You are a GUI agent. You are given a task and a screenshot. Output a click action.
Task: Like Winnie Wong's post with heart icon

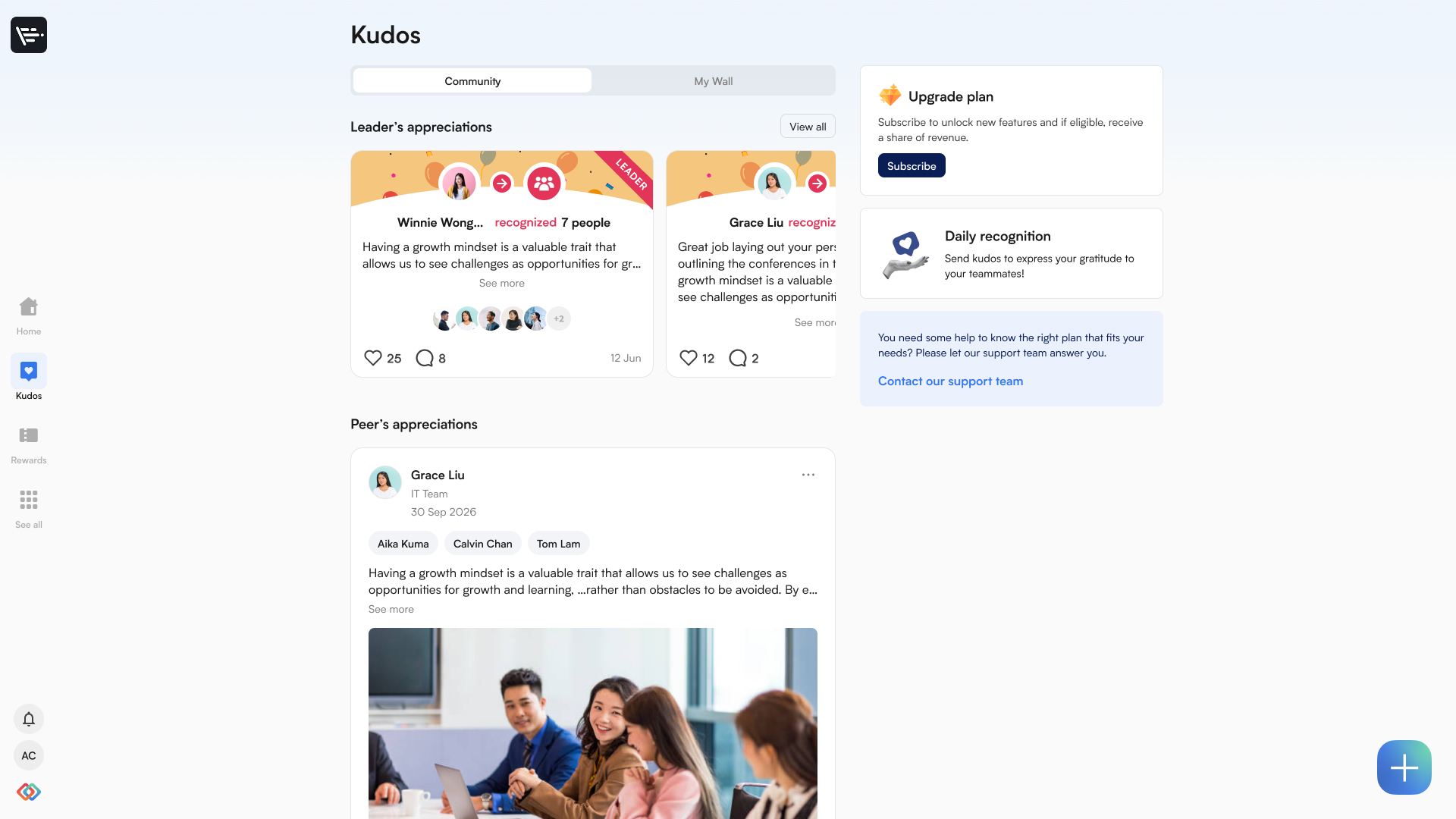(373, 358)
